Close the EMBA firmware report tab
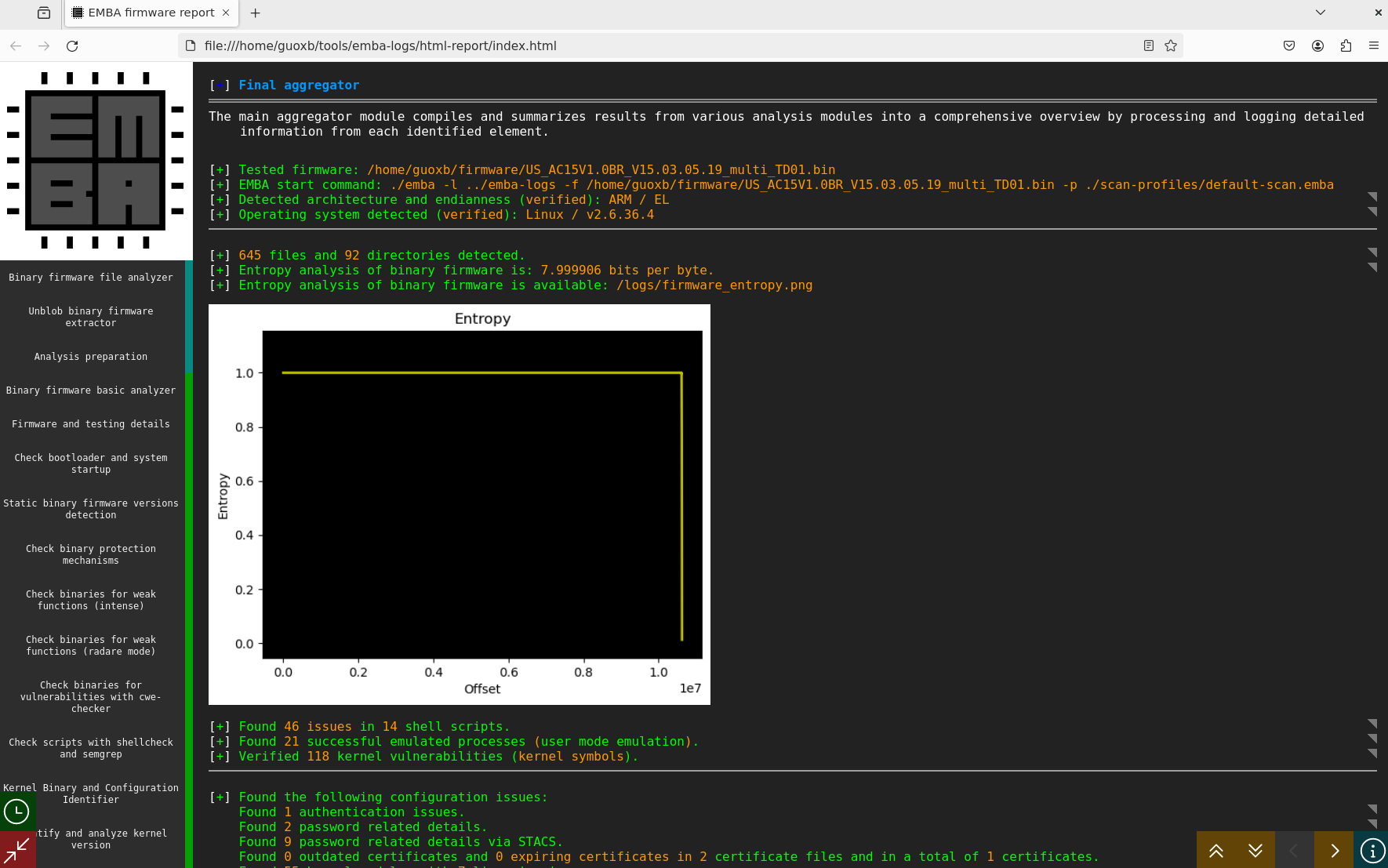 coord(226,13)
